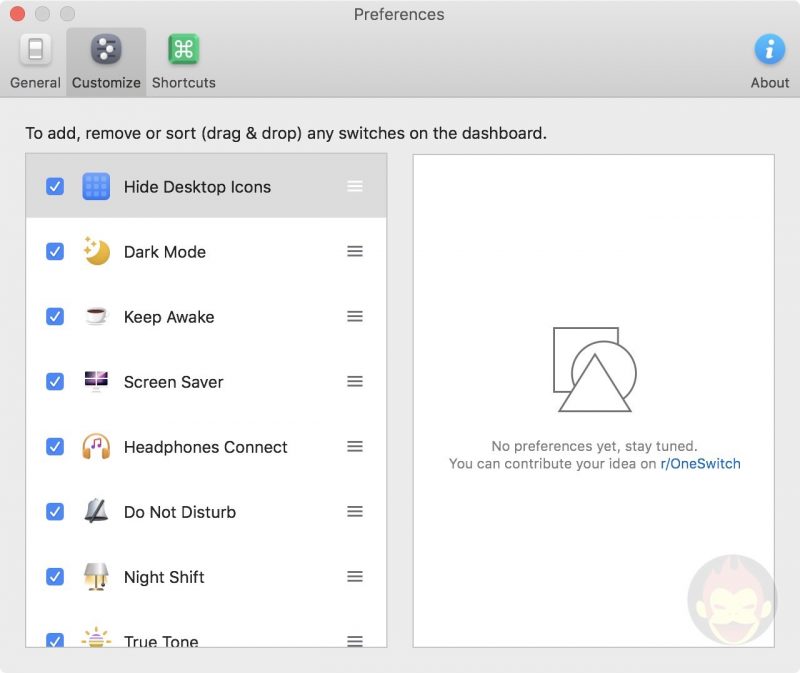Screen dimensions: 800x673
Task: Open the Customize tab
Action: [105, 61]
